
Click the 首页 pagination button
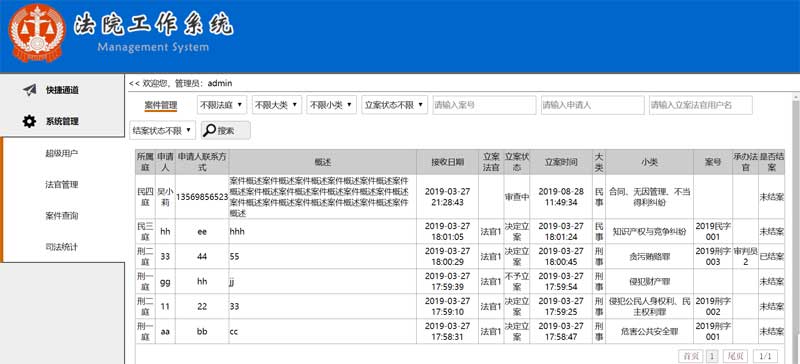coord(690,356)
